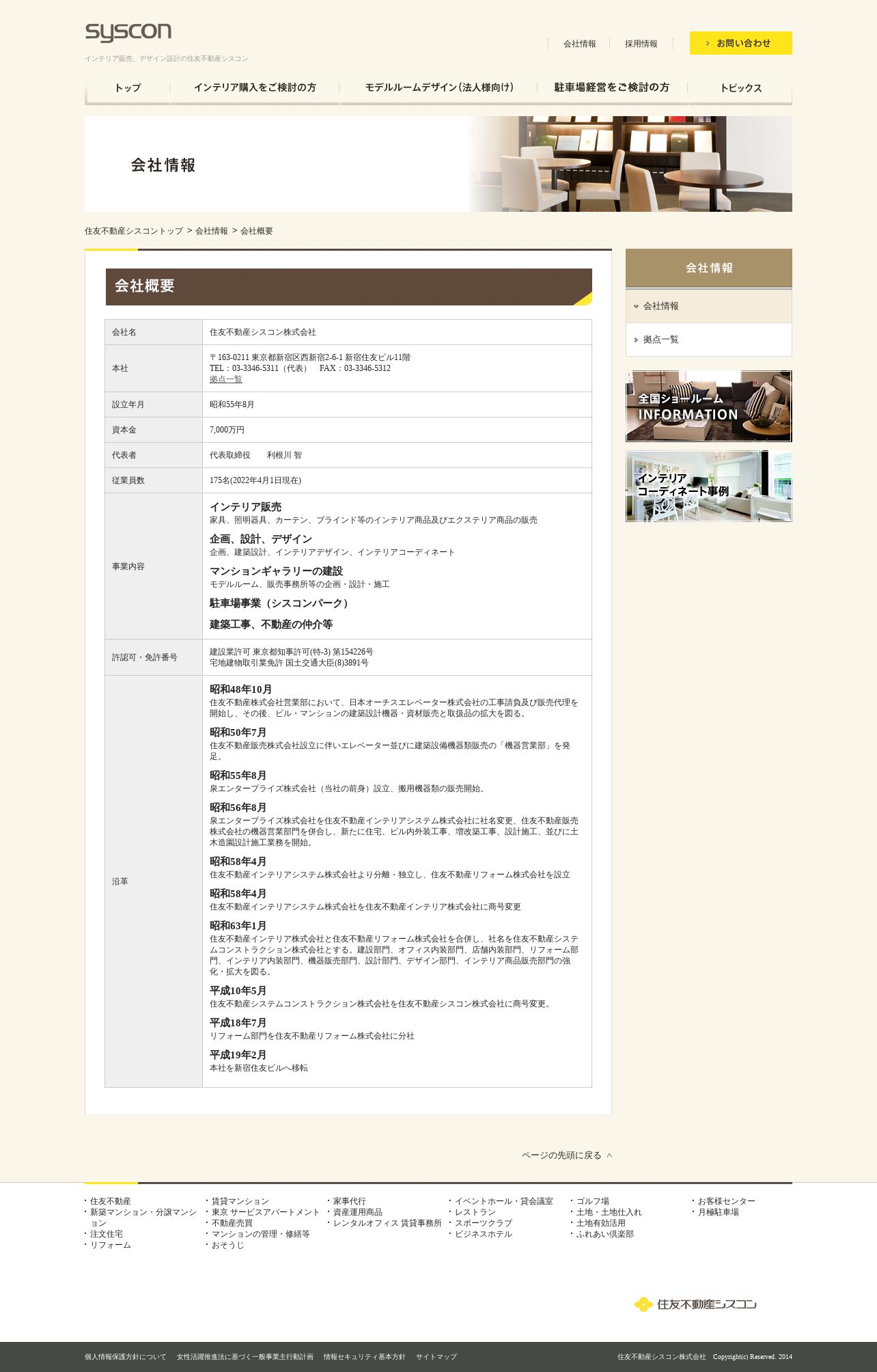Open 情報セキュリティ基本方針 link

tap(365, 1357)
